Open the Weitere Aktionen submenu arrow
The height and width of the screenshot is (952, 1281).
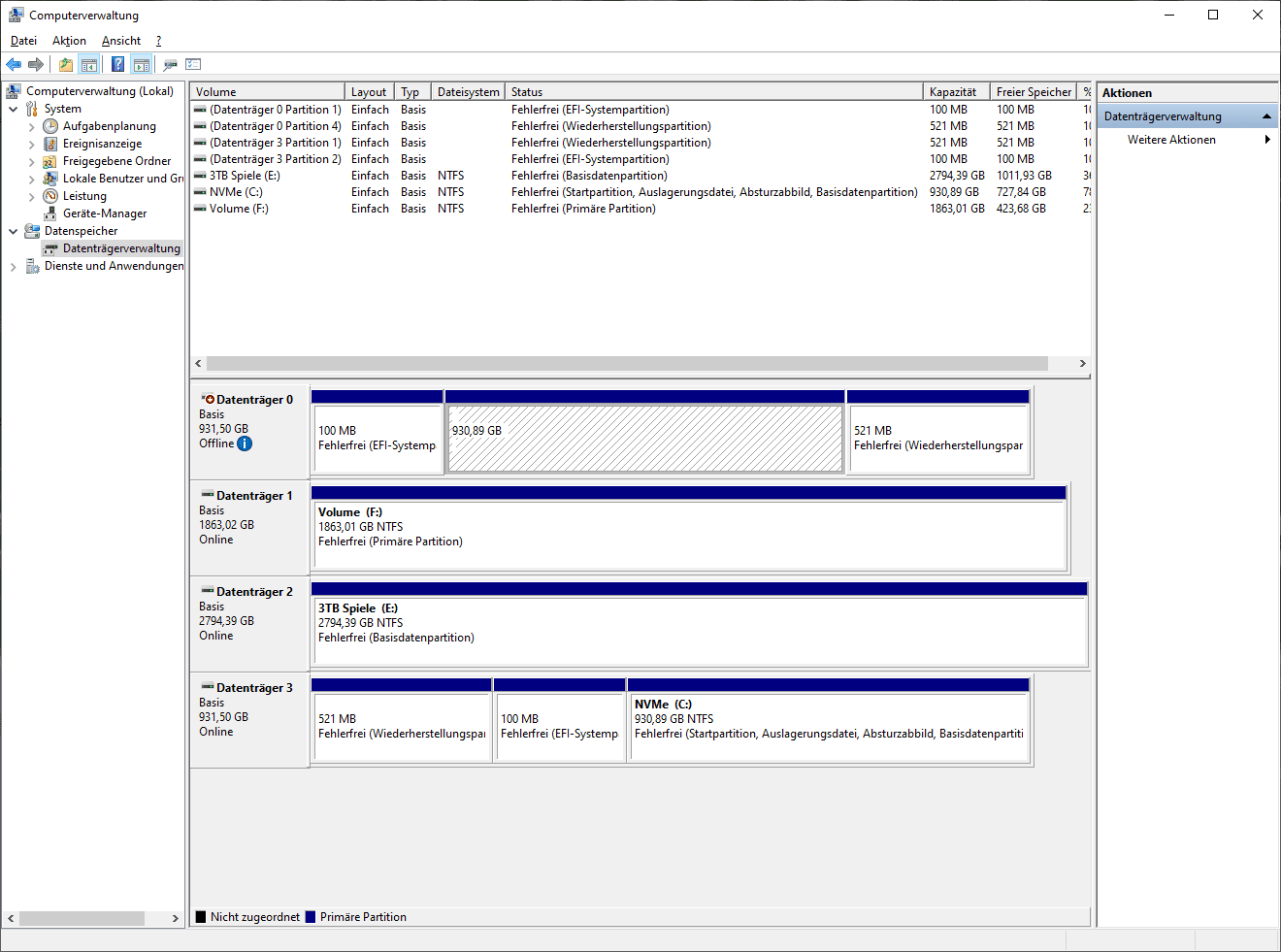click(1267, 140)
